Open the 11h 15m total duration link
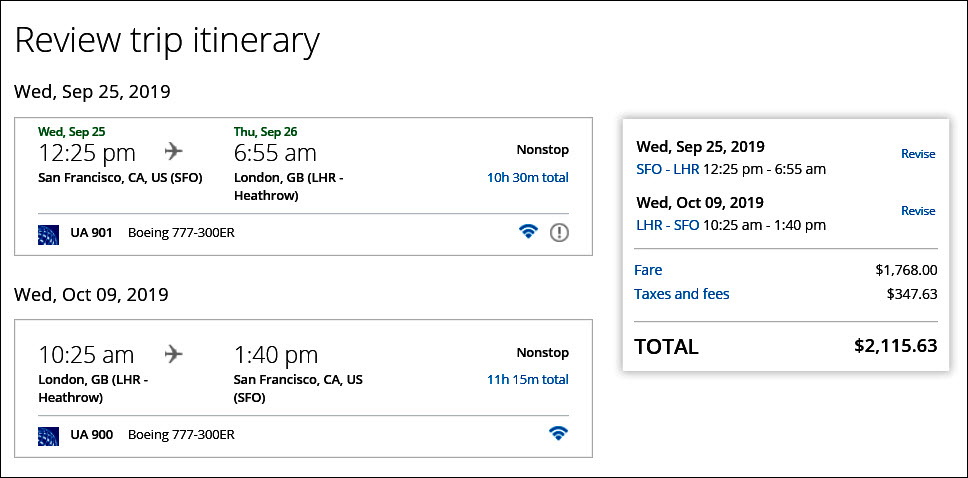The image size is (968, 478). (x=527, y=379)
